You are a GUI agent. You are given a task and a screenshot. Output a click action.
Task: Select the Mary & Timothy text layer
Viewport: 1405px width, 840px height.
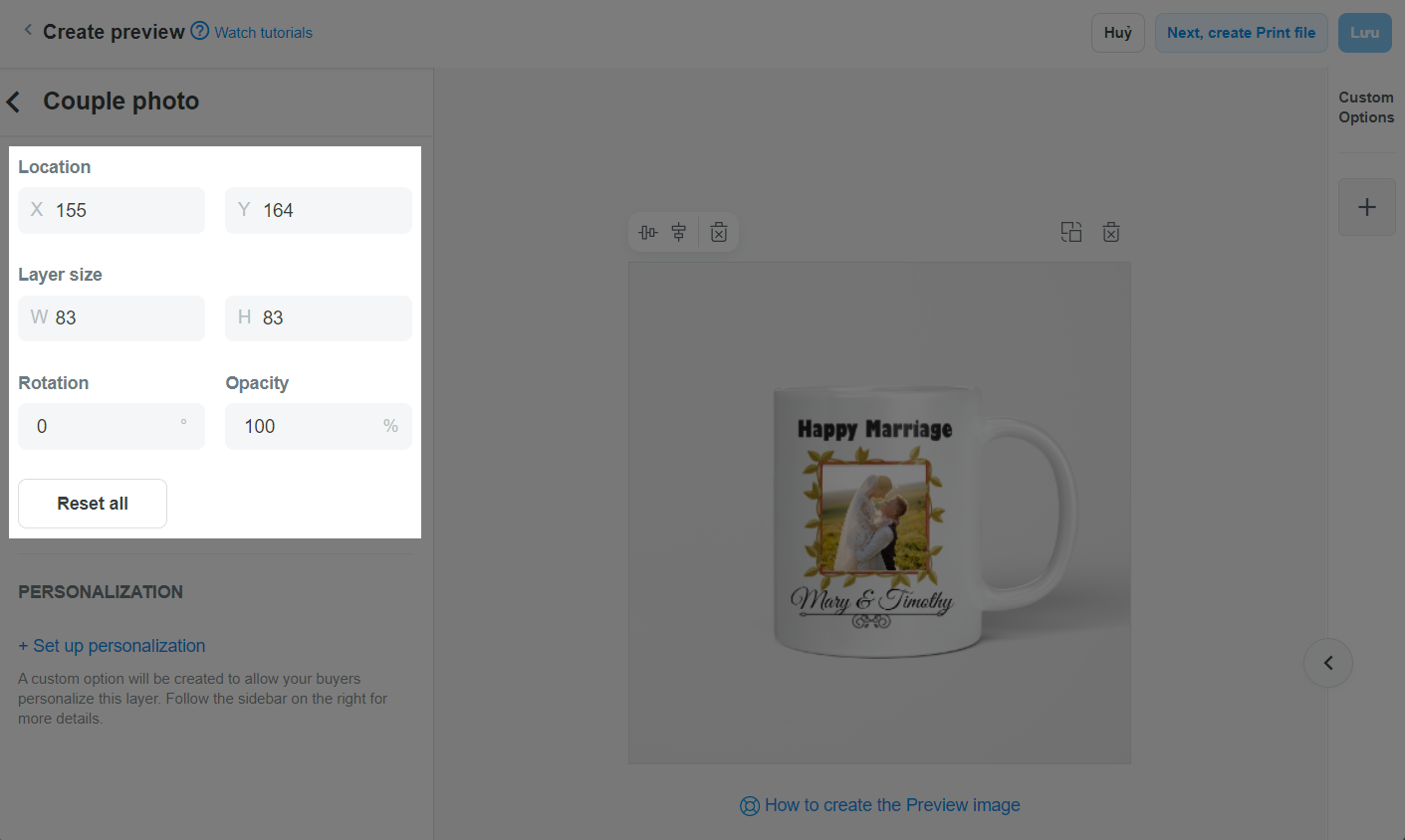871,600
